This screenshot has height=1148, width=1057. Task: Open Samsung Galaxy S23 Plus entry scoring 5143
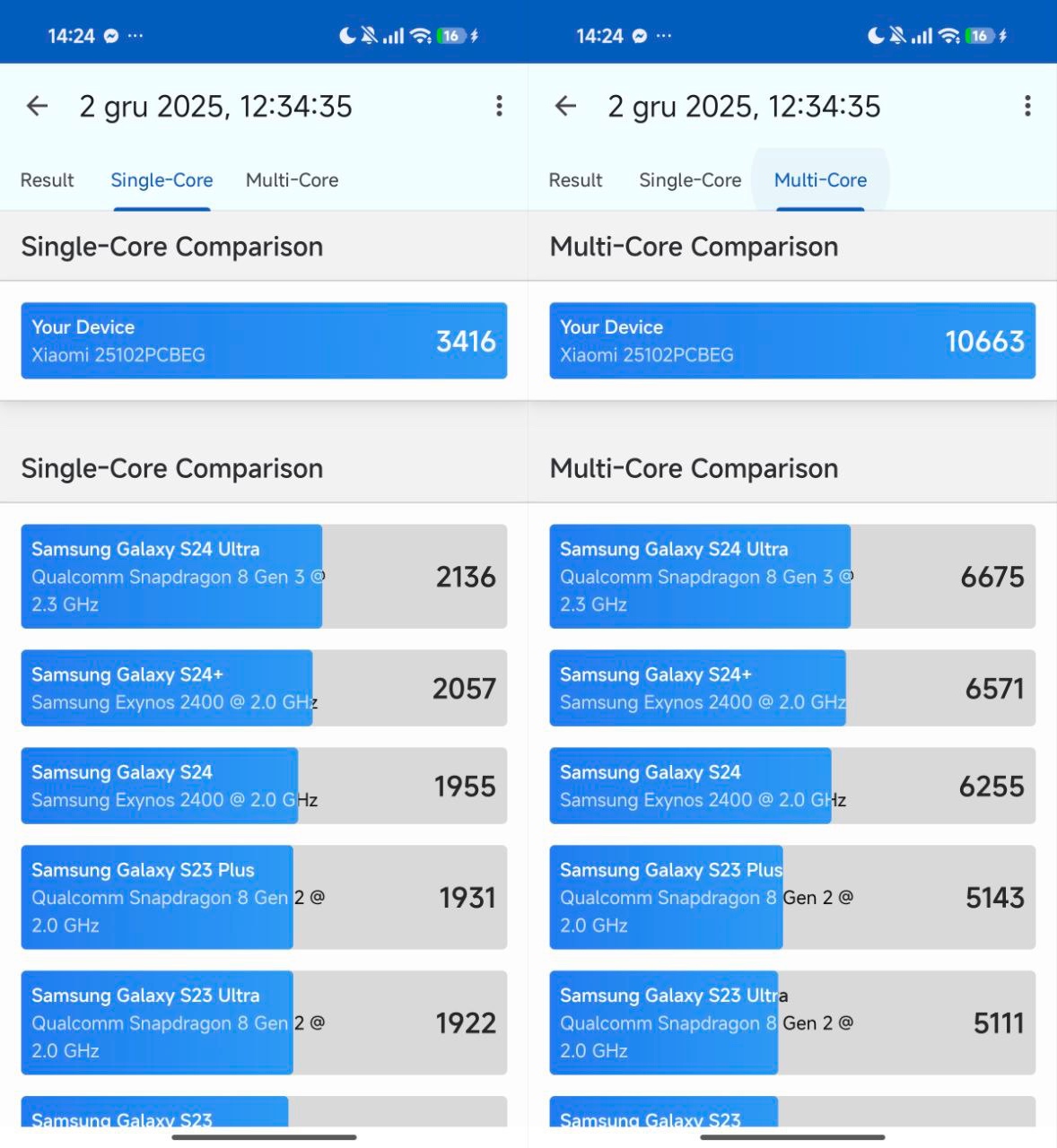point(792,897)
